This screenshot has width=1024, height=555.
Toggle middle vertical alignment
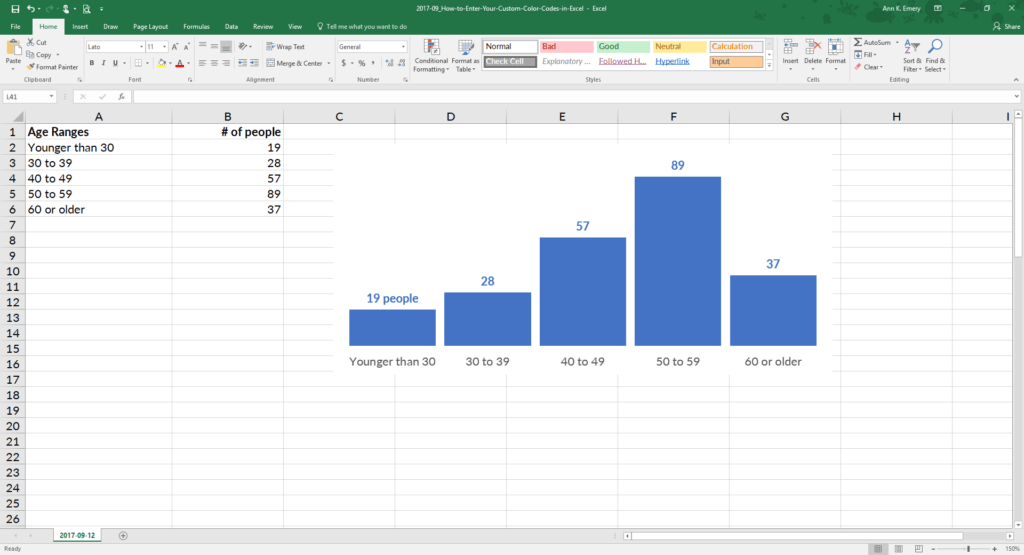(214, 47)
